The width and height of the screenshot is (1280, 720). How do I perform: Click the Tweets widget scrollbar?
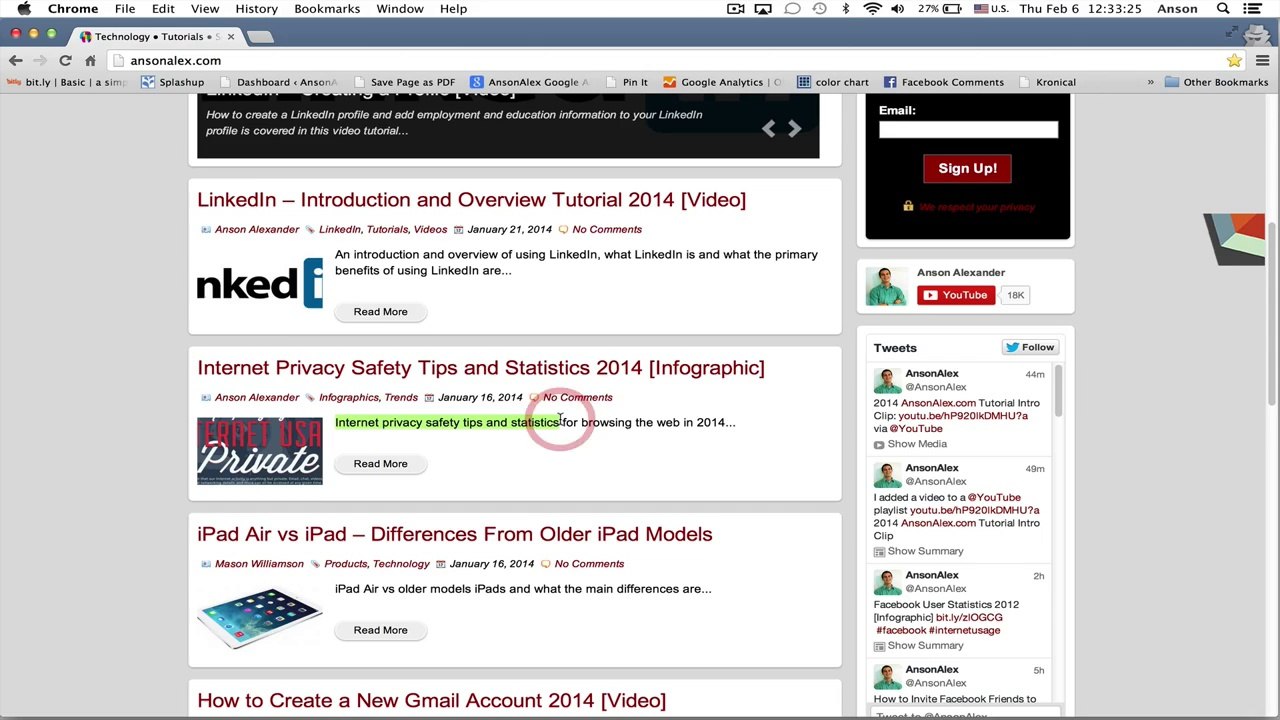1058,390
